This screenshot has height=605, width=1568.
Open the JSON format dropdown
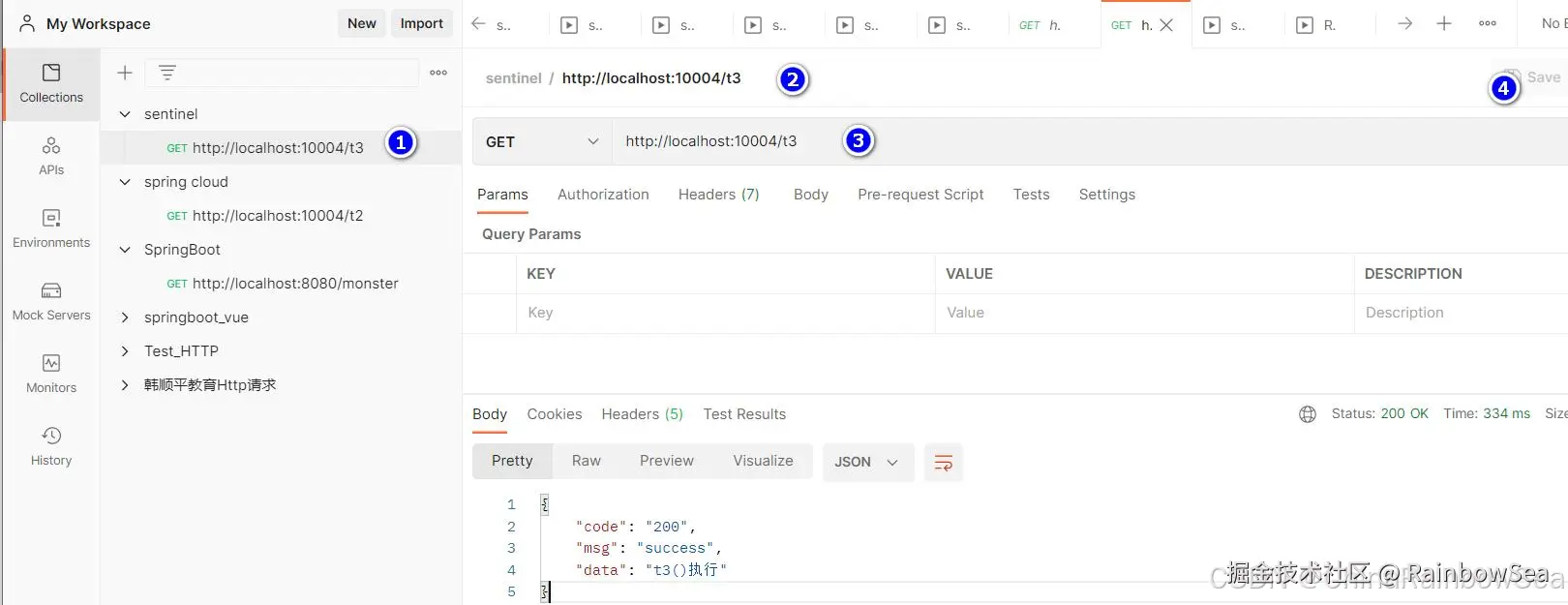[x=866, y=463]
